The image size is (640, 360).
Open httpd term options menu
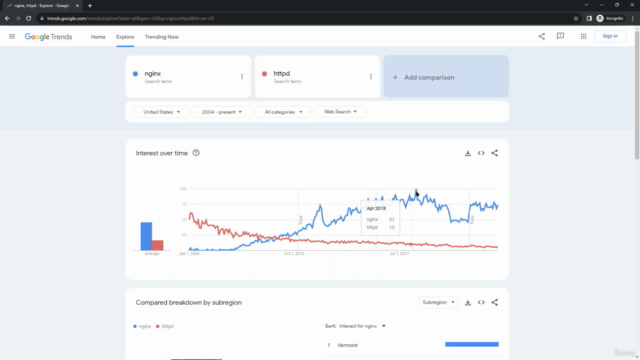point(371,77)
